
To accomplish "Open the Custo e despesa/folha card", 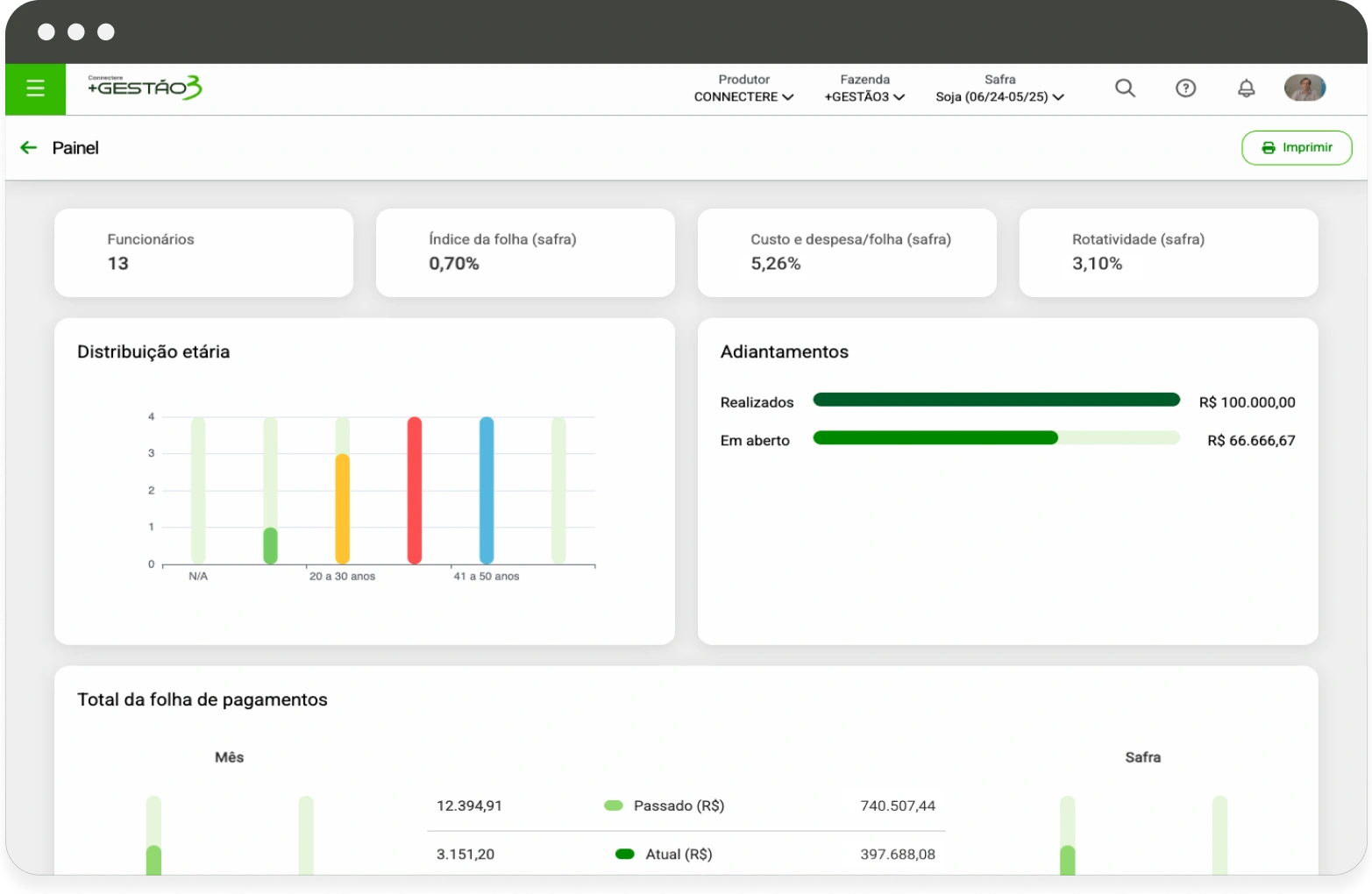I will (x=847, y=252).
